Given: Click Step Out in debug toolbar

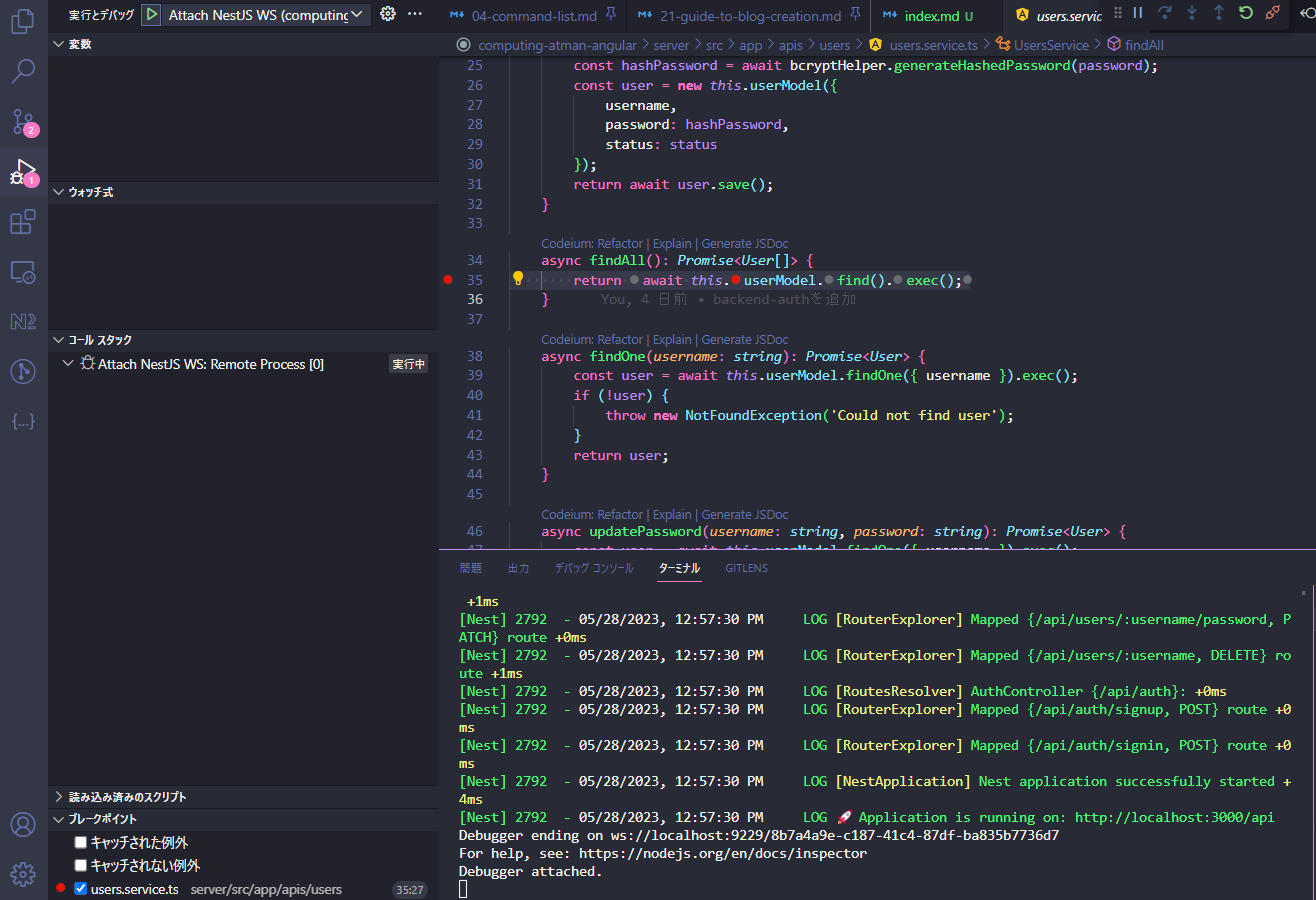Looking at the screenshot, I should (1218, 13).
